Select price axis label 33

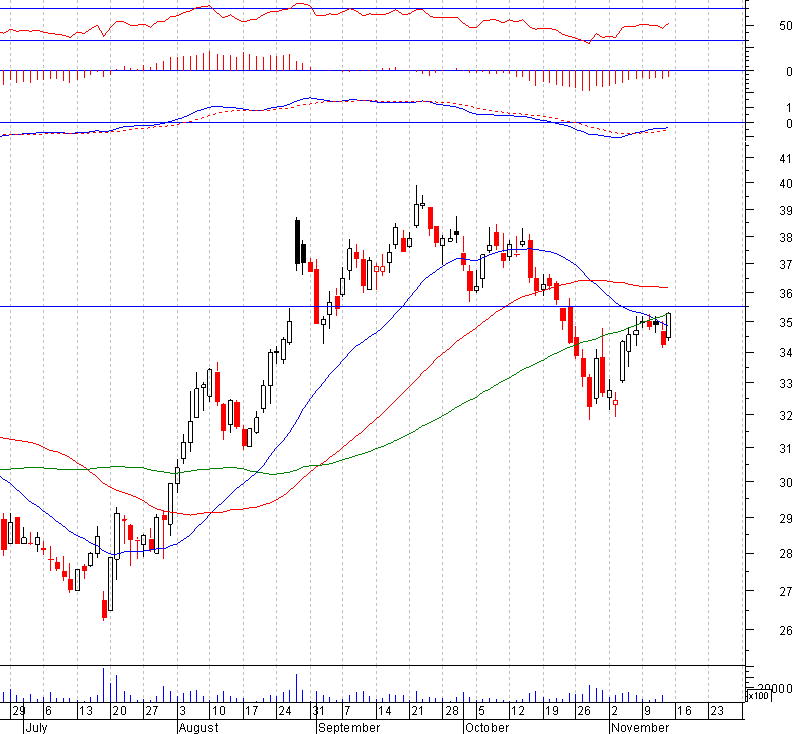(786, 384)
